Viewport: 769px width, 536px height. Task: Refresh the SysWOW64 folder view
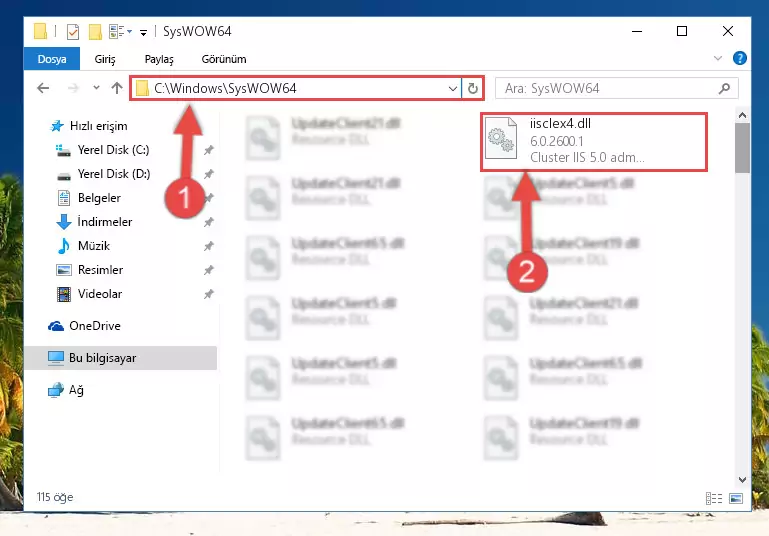point(472,89)
